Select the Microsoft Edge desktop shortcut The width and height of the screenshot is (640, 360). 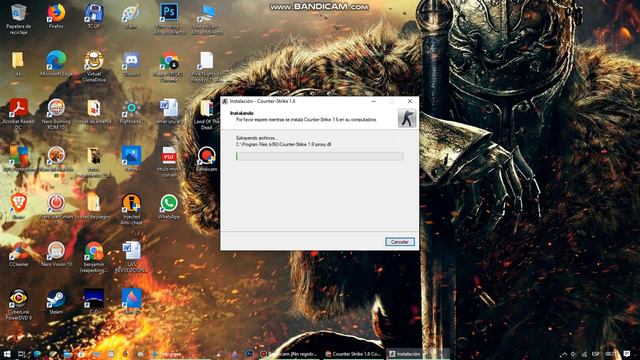(56, 64)
